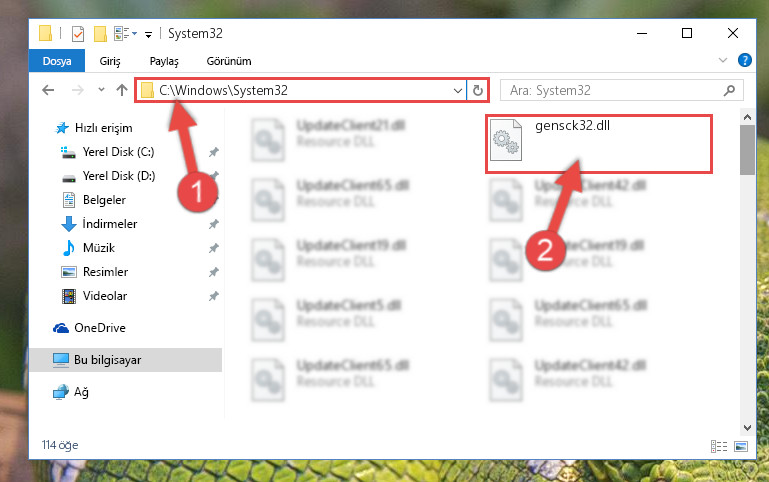Viewport: 769px width, 482px height.
Task: Expand the ribbon with the chevron
Action: pos(722,60)
